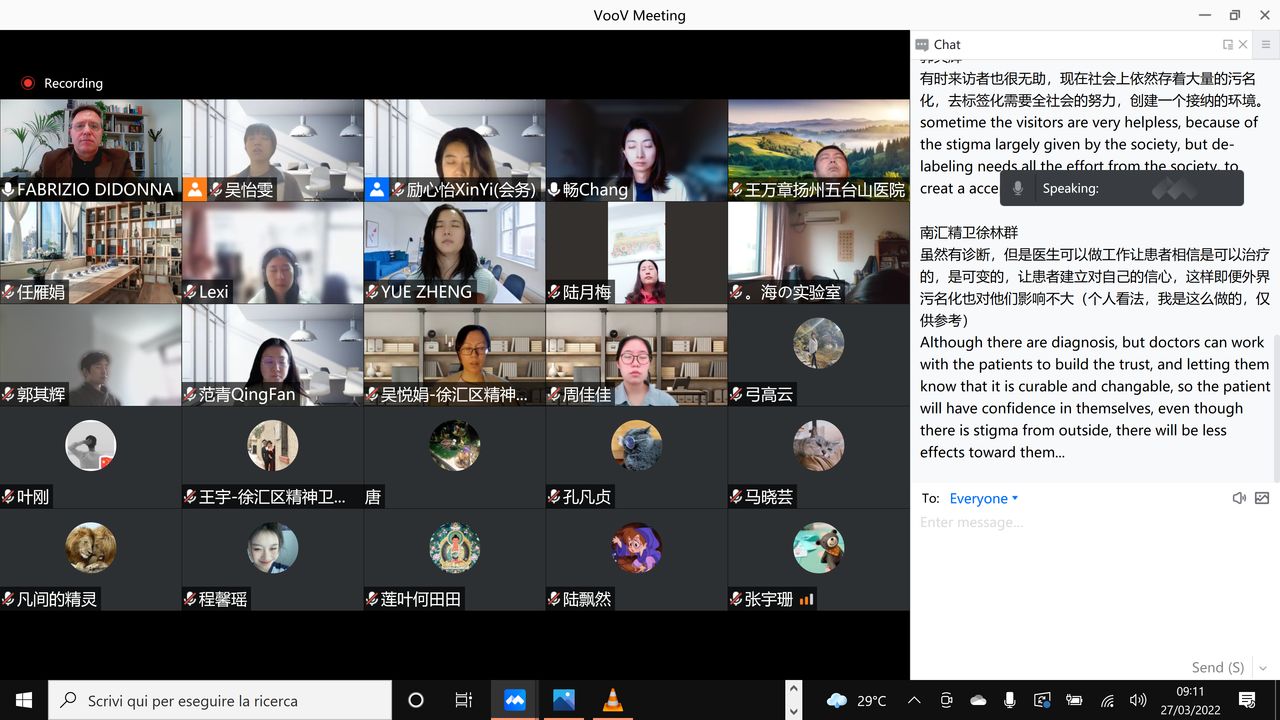Click the orange host icon on 吴怡雯's tile
The width and height of the screenshot is (1280, 720).
(x=194, y=189)
